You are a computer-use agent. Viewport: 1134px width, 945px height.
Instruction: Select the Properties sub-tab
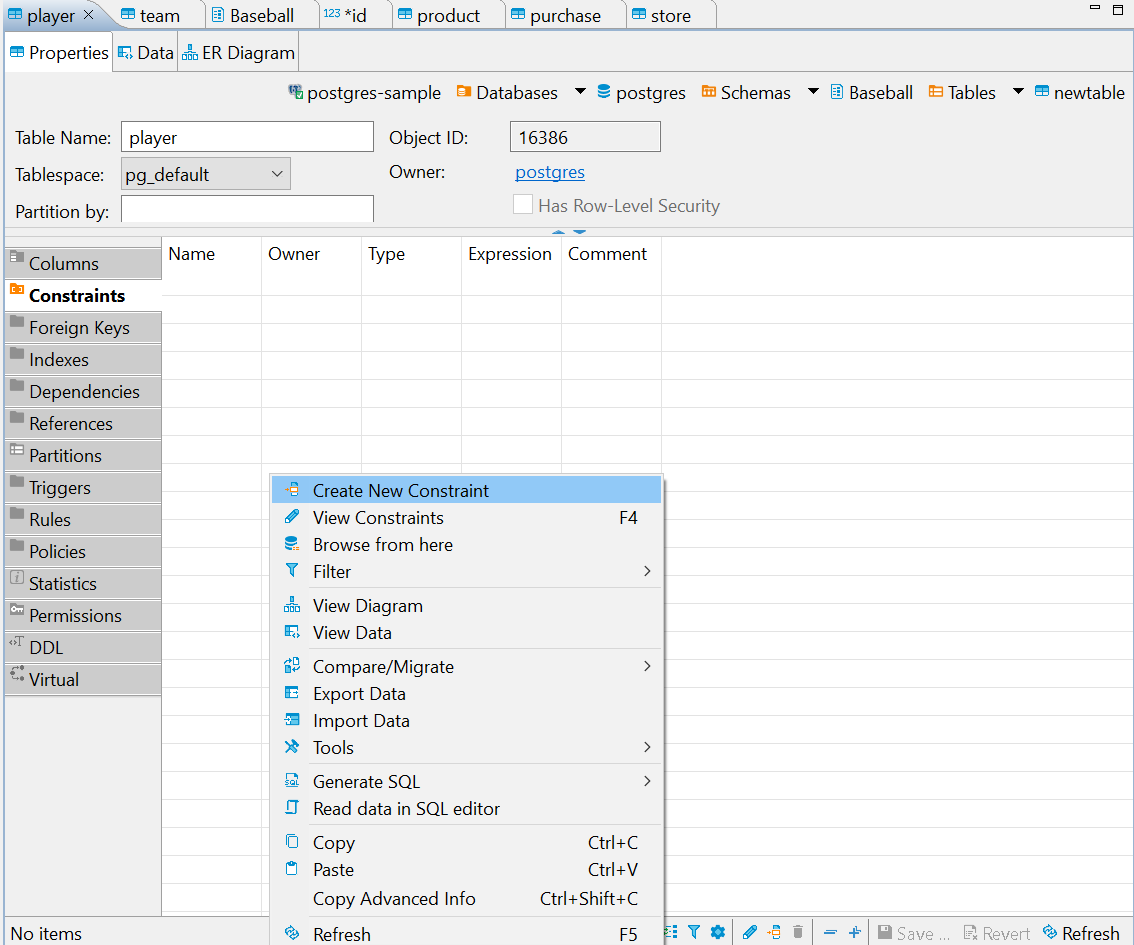[59, 53]
